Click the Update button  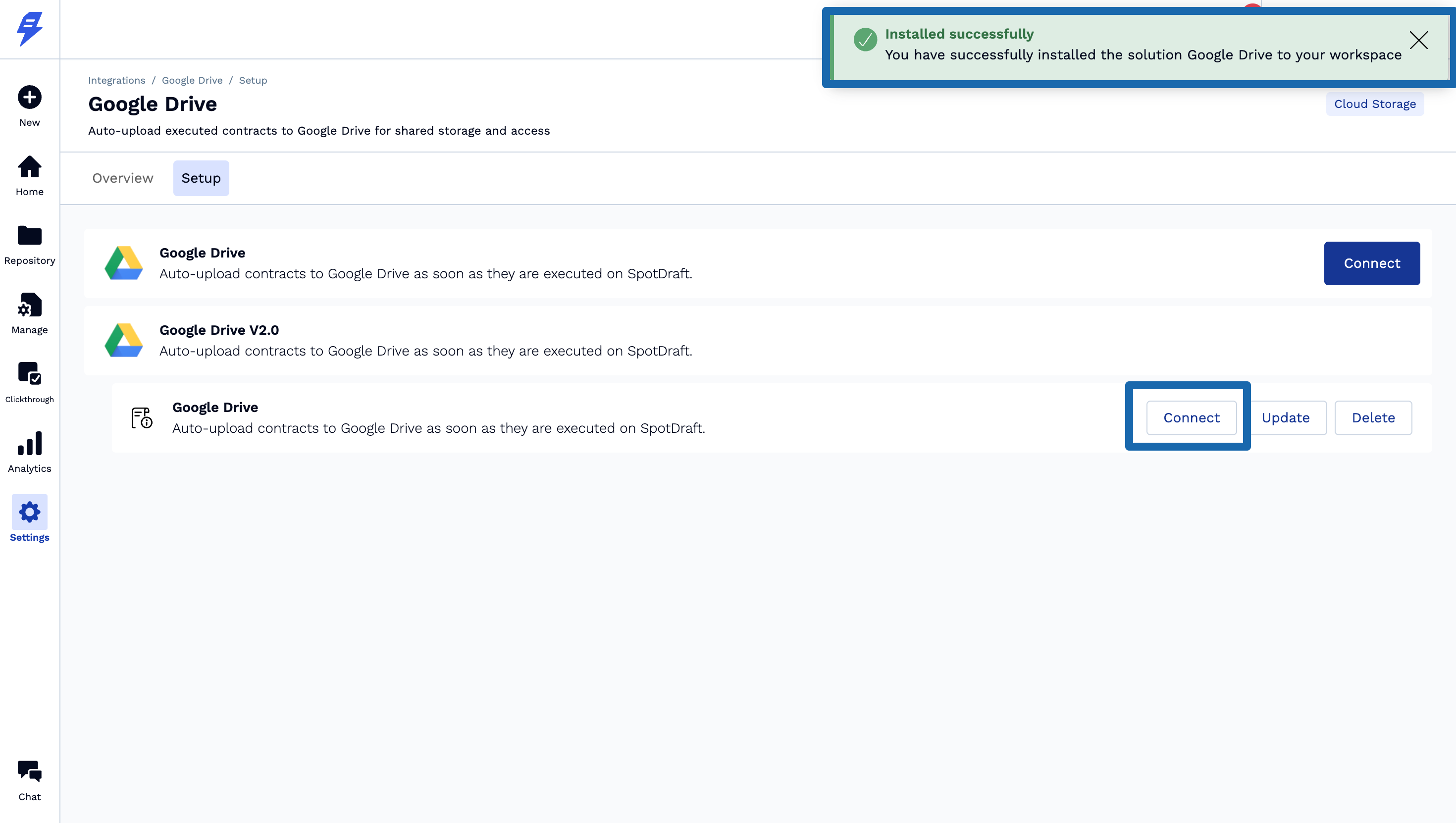coord(1285,418)
